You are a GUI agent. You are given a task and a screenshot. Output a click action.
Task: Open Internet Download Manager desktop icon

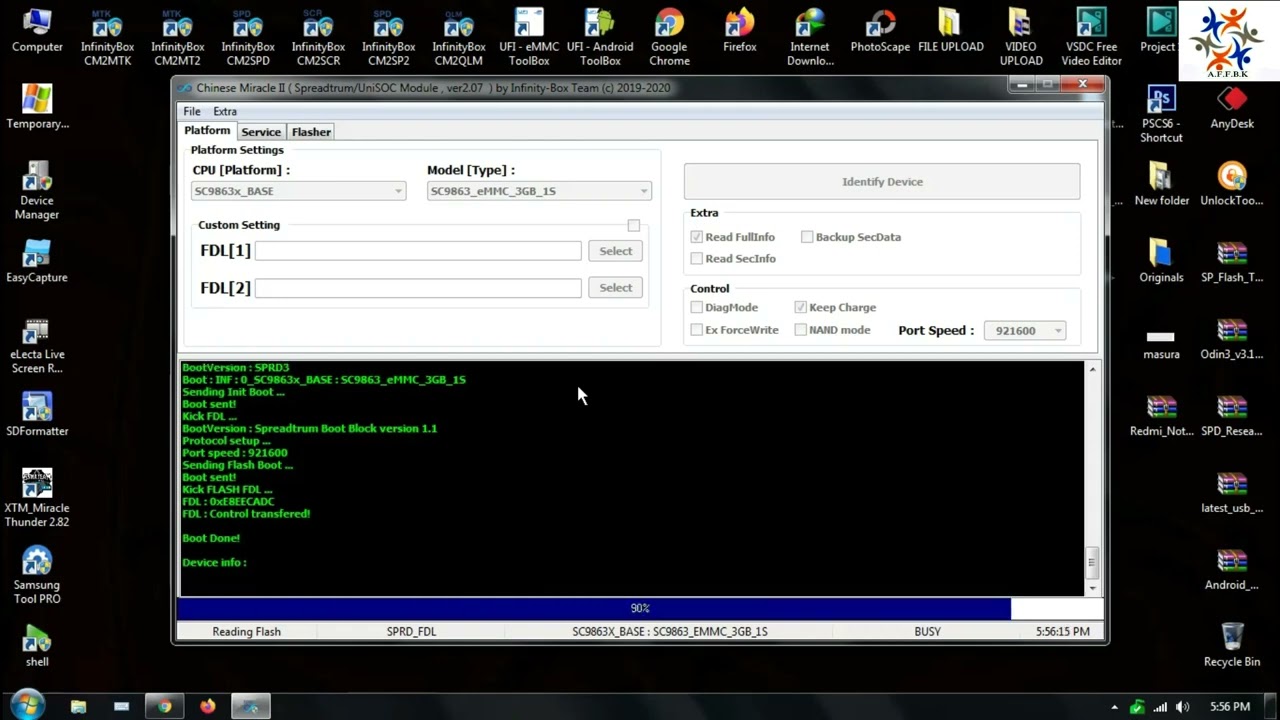click(x=810, y=38)
